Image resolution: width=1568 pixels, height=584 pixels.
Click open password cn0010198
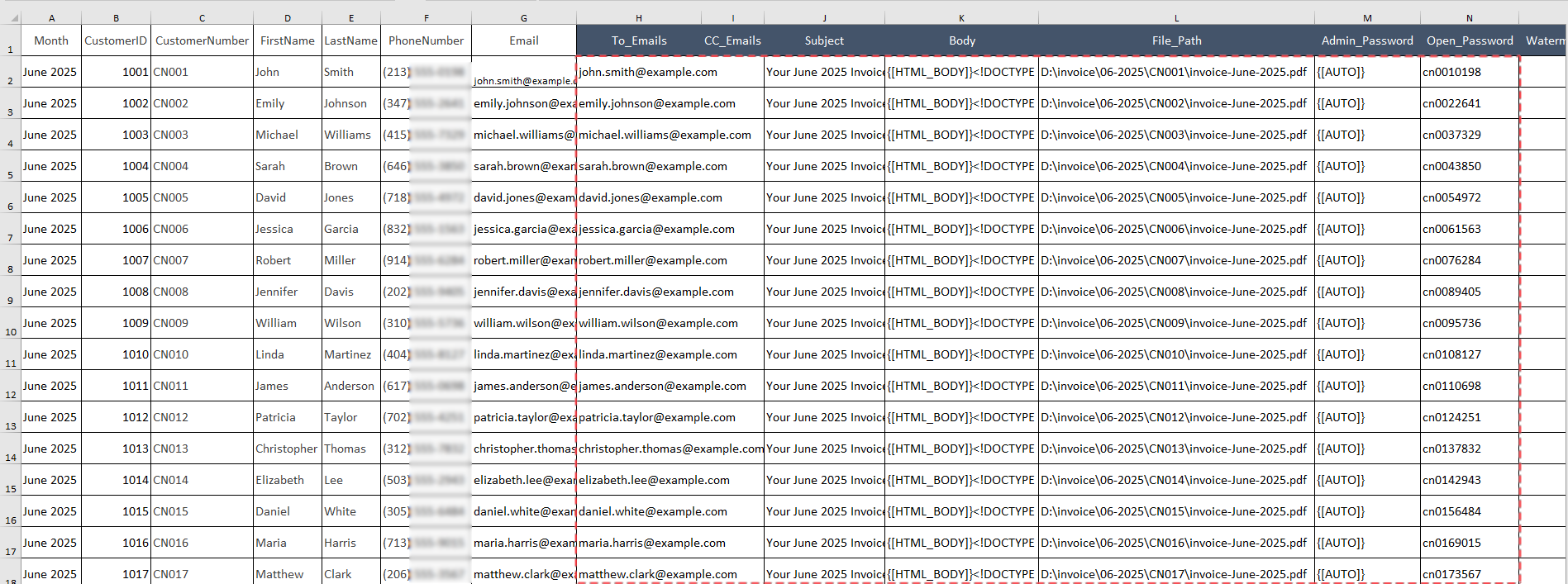coord(1470,72)
